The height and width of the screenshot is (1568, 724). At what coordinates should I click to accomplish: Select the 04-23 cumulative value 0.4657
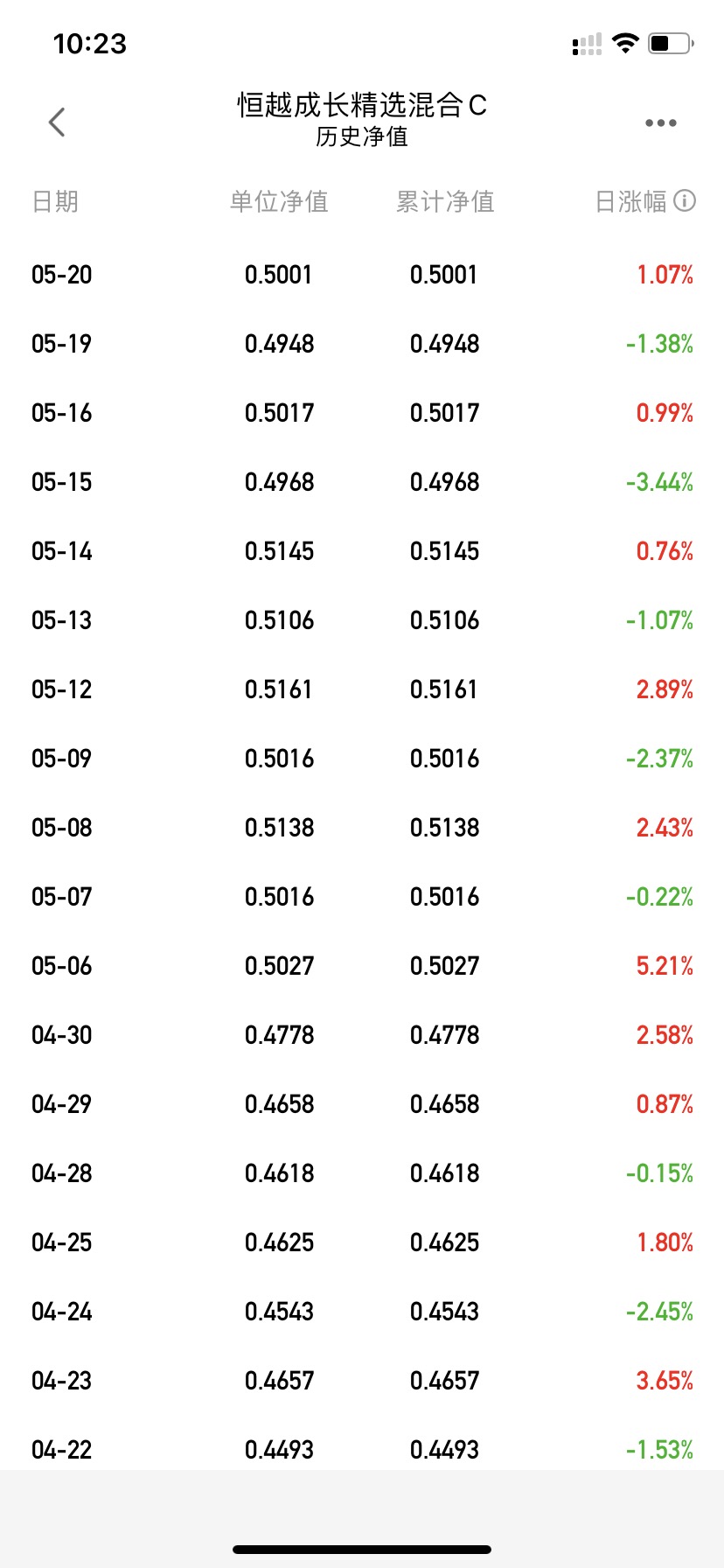445,1381
